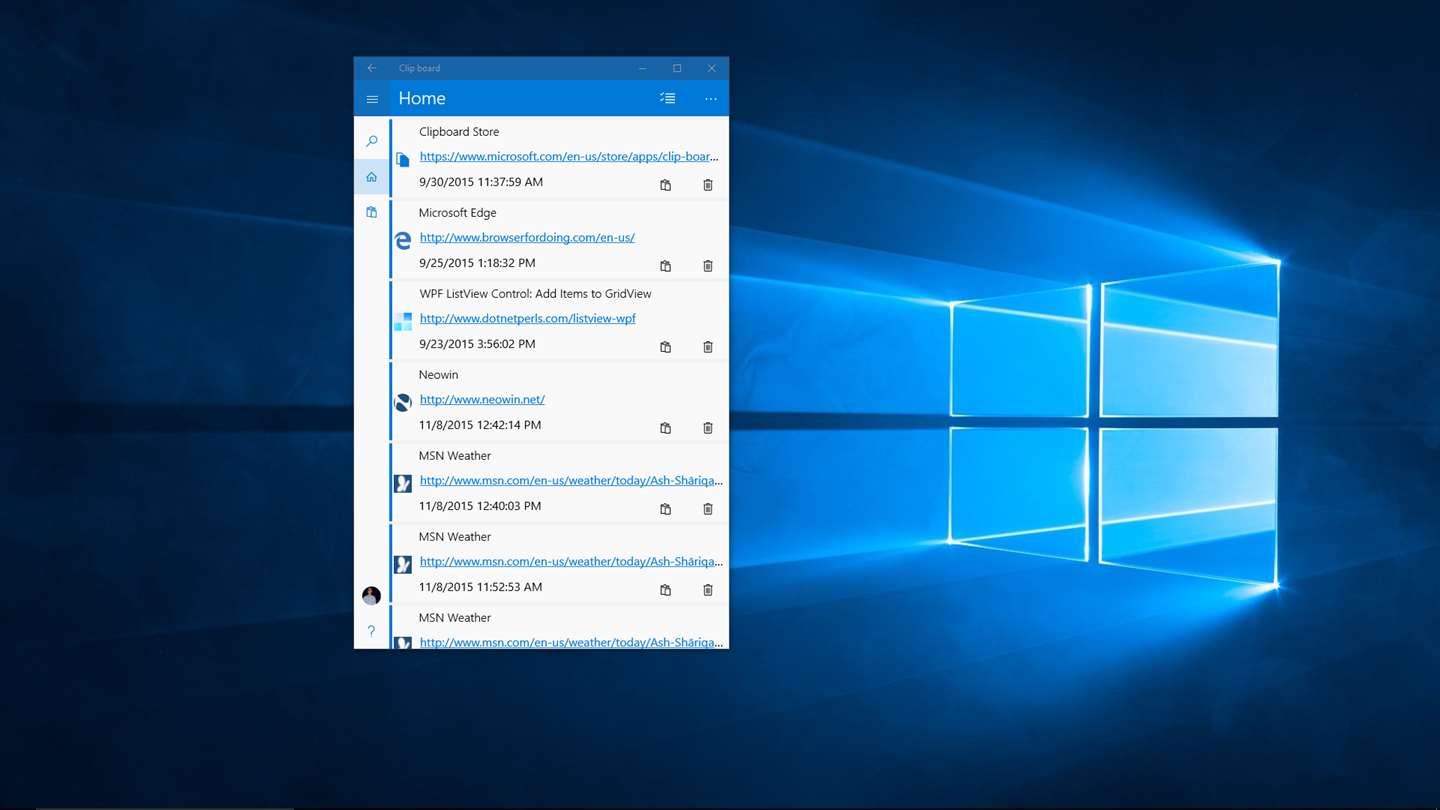Copy MSN Weather entry from 11:52:53 AM
The height and width of the screenshot is (810, 1440).
point(665,590)
